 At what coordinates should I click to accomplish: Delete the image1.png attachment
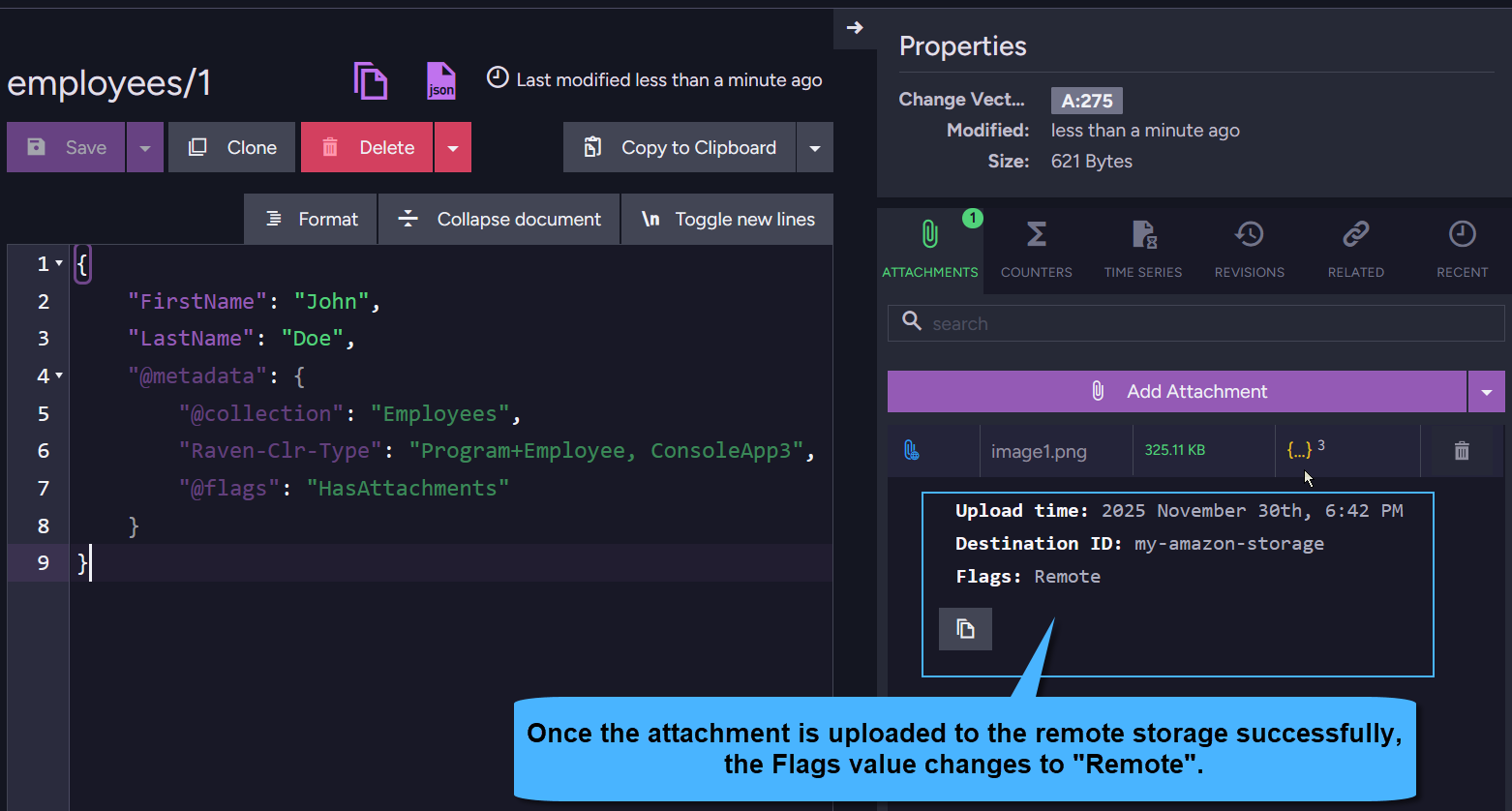pyautogui.click(x=1461, y=449)
